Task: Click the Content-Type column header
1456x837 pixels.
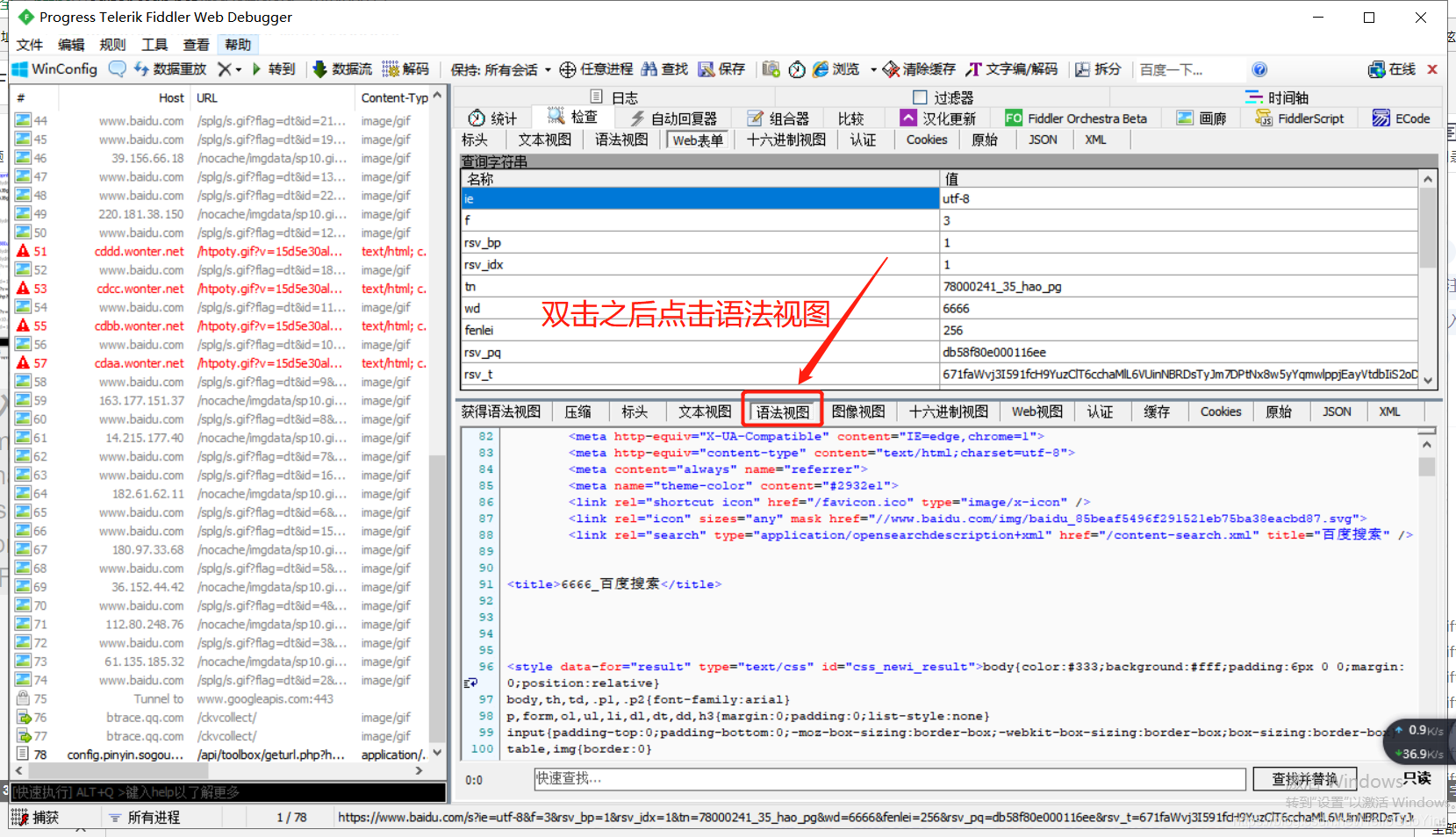Action: pos(393,98)
